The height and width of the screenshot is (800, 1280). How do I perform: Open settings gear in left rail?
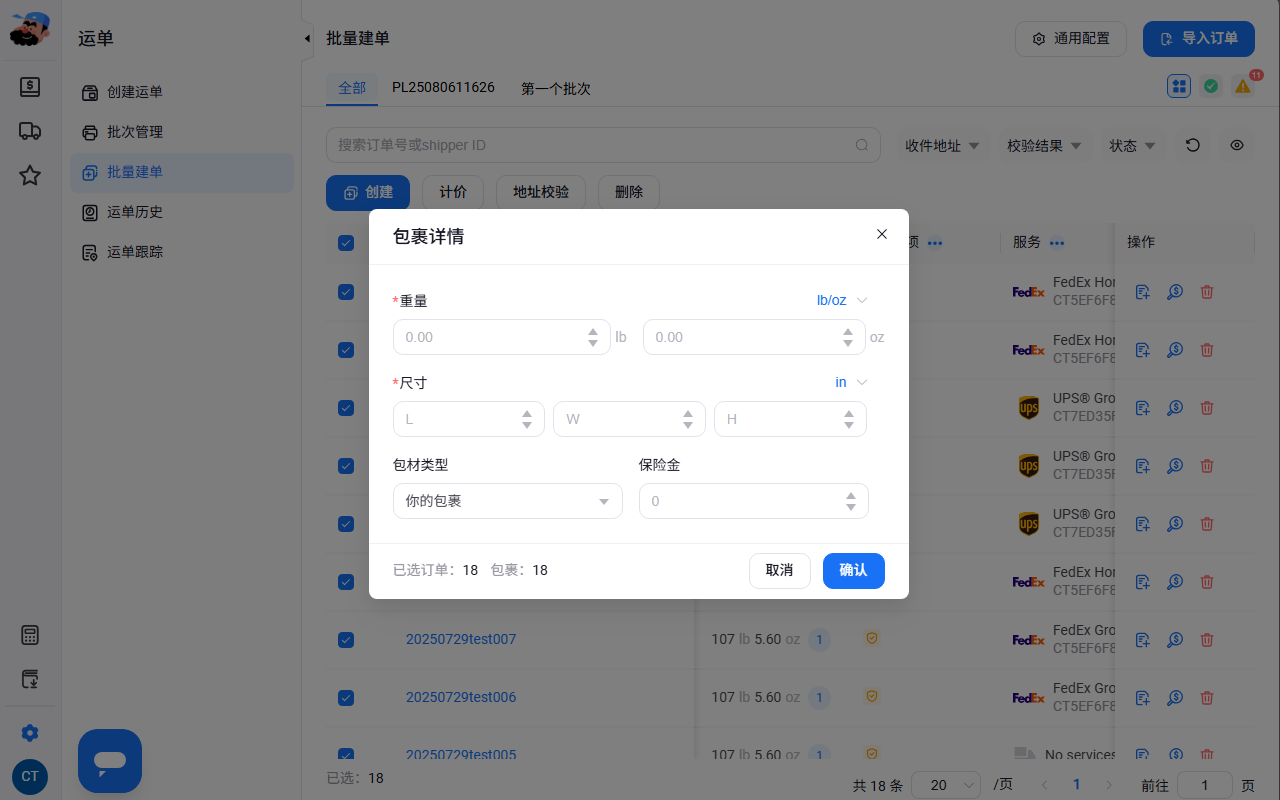coord(30,733)
